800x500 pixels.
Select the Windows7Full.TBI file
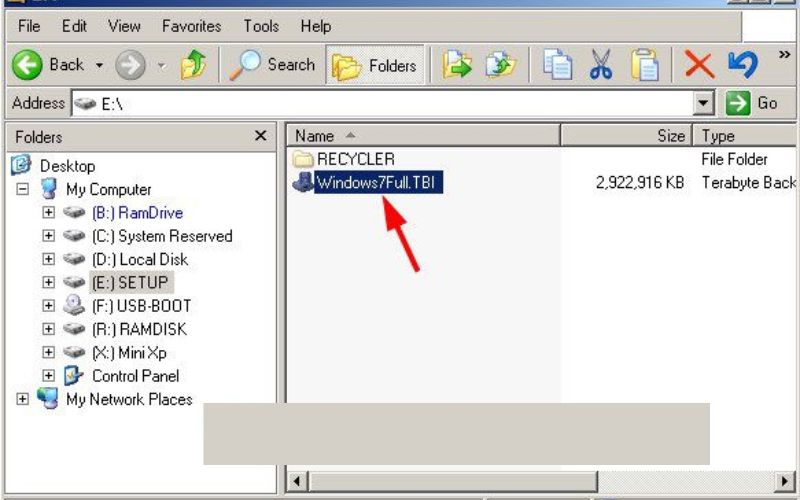click(378, 182)
